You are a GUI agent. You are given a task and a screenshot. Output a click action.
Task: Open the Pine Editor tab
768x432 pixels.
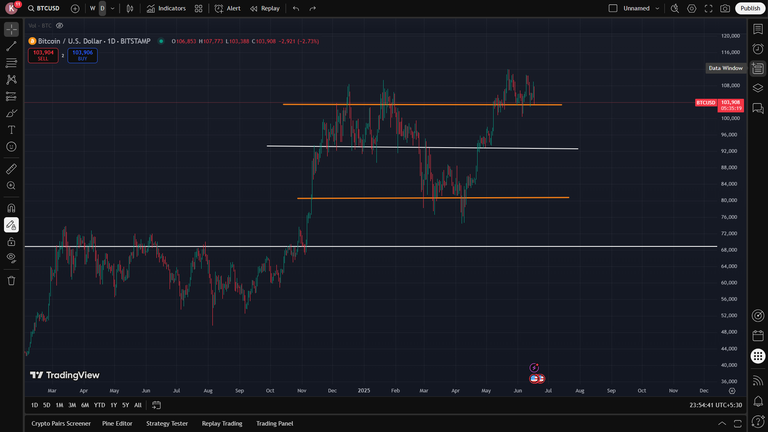point(117,424)
